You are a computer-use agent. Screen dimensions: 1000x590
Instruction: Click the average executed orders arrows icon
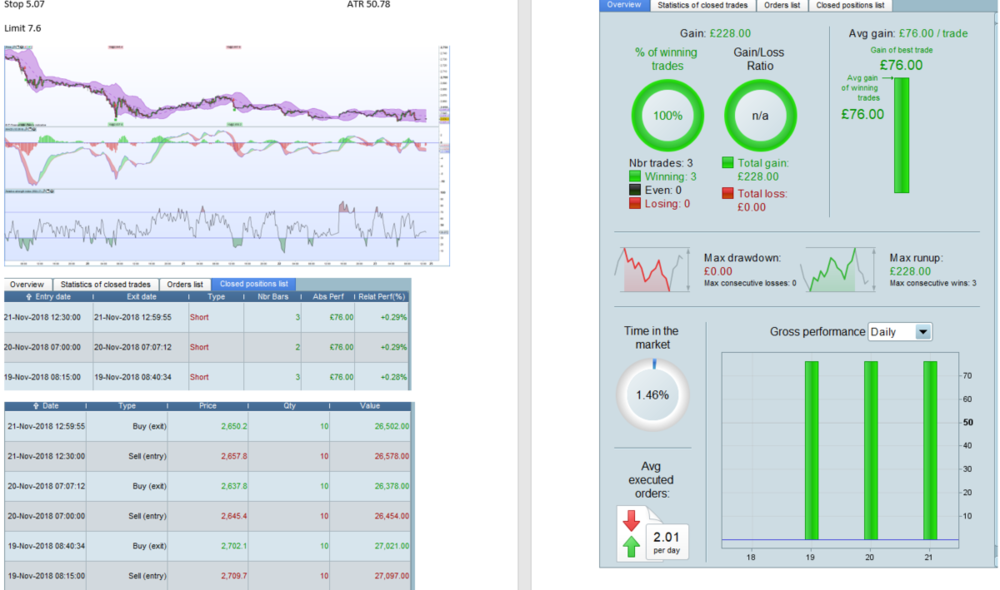pos(629,533)
